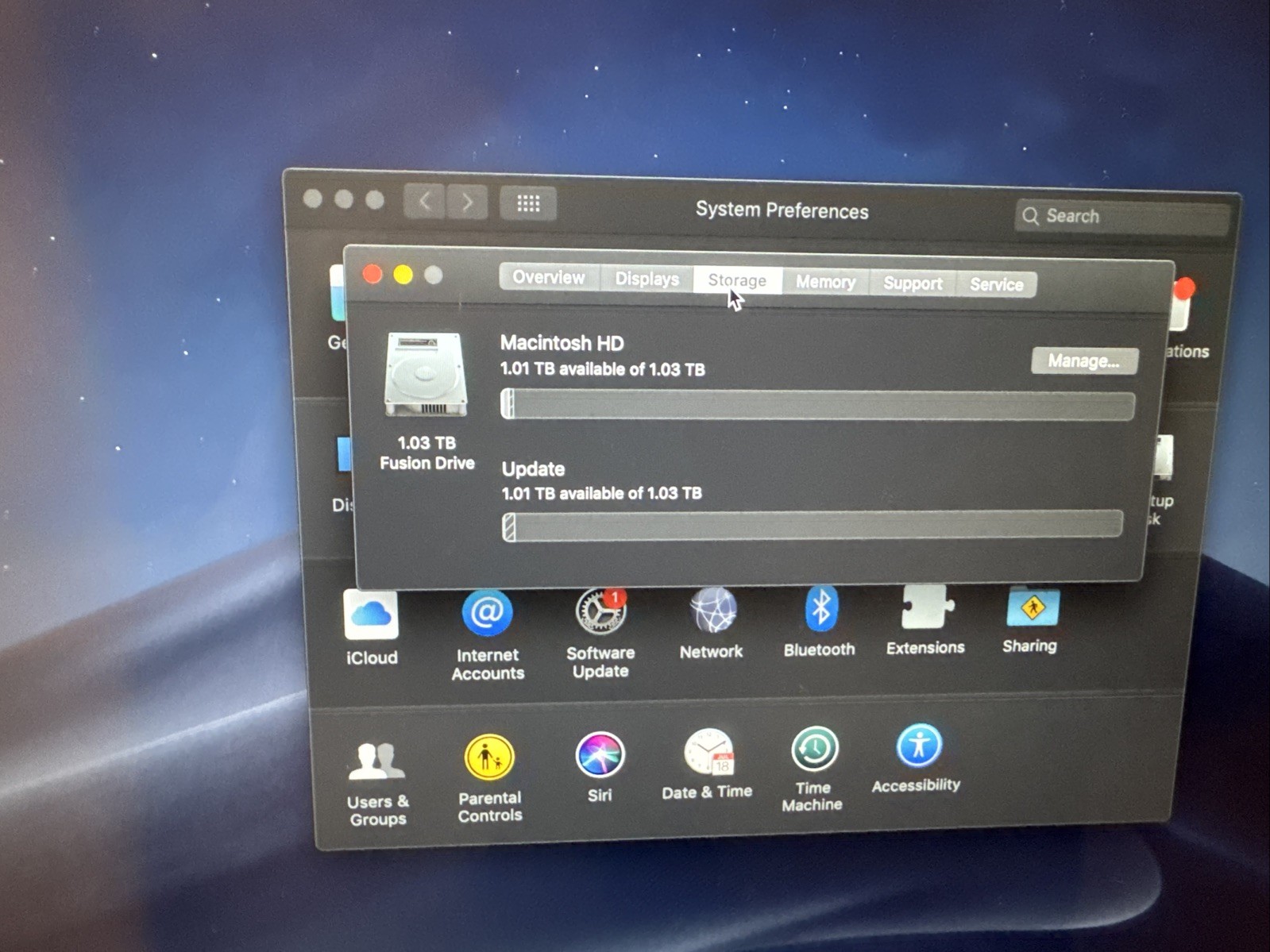This screenshot has height=952, width=1270.
Task: Click the Macintosh HD volume name
Action: (x=562, y=343)
